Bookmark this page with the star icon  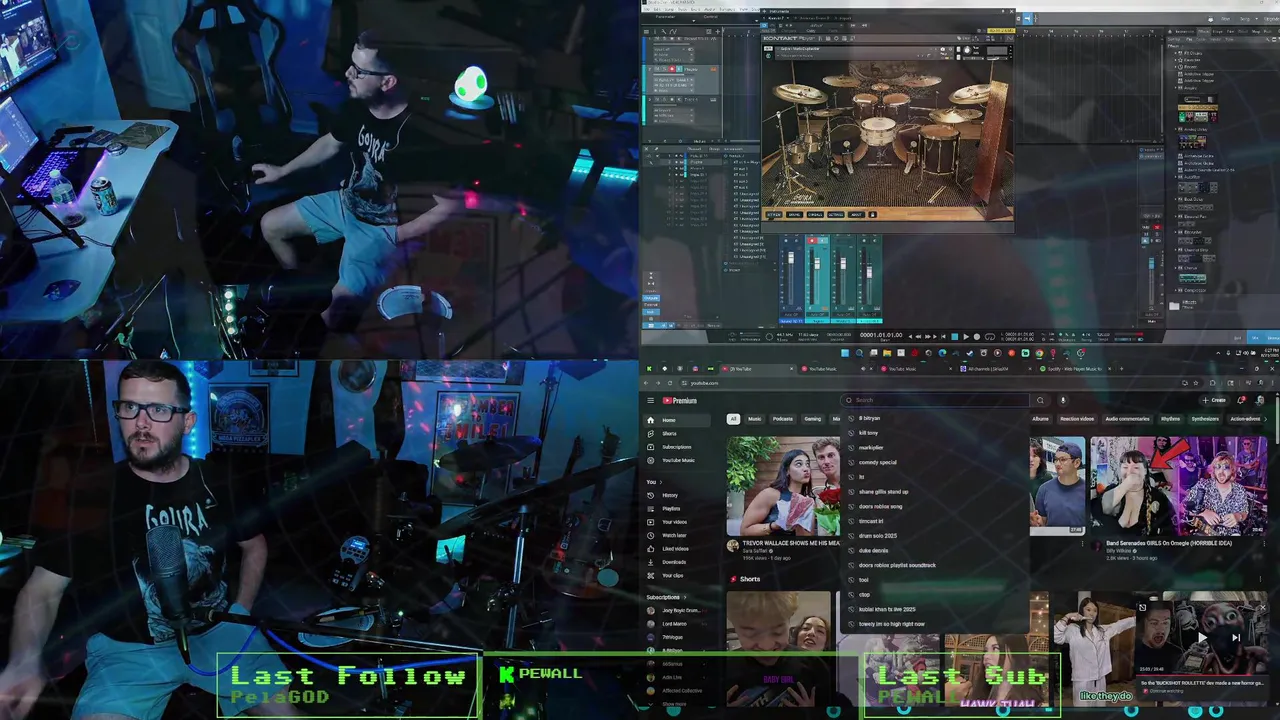click(1195, 383)
